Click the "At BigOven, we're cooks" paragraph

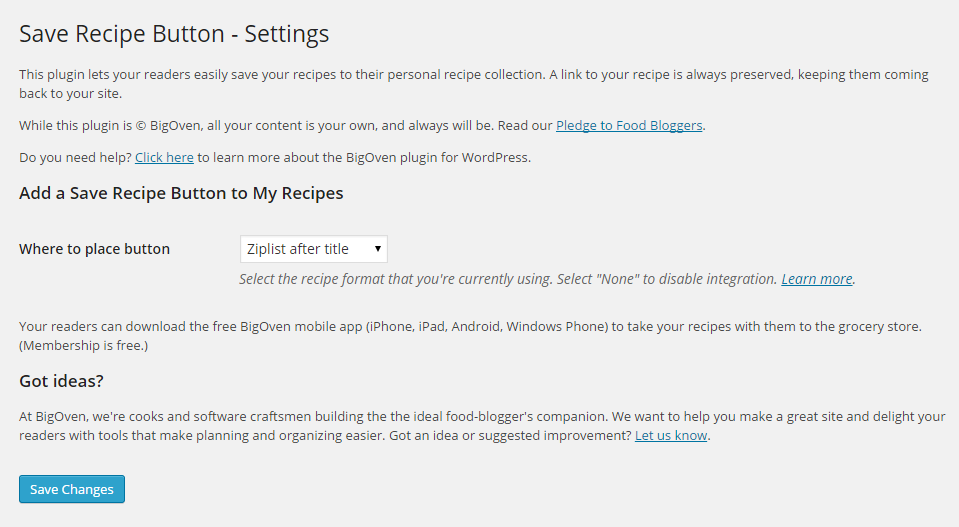pyautogui.click(x=482, y=426)
